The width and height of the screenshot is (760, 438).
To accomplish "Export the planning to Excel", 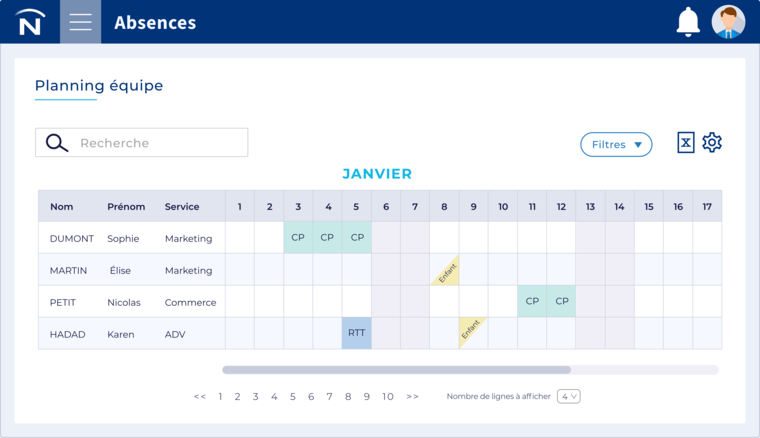I will (x=685, y=143).
